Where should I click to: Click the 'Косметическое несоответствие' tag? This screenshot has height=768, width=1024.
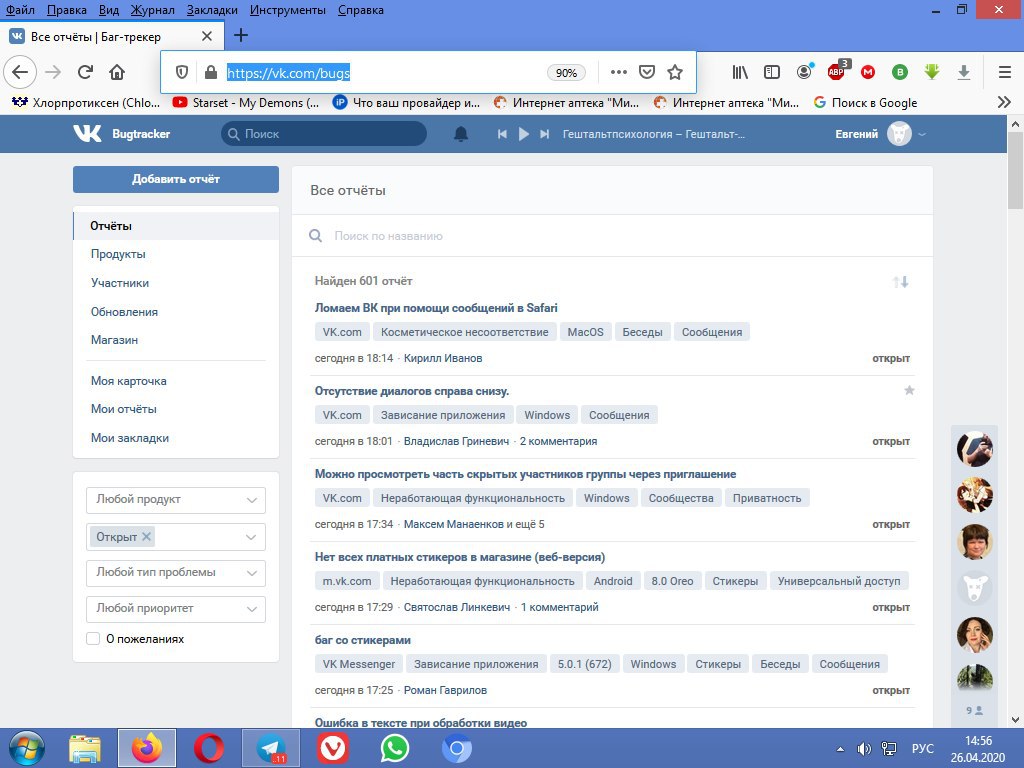coord(465,332)
